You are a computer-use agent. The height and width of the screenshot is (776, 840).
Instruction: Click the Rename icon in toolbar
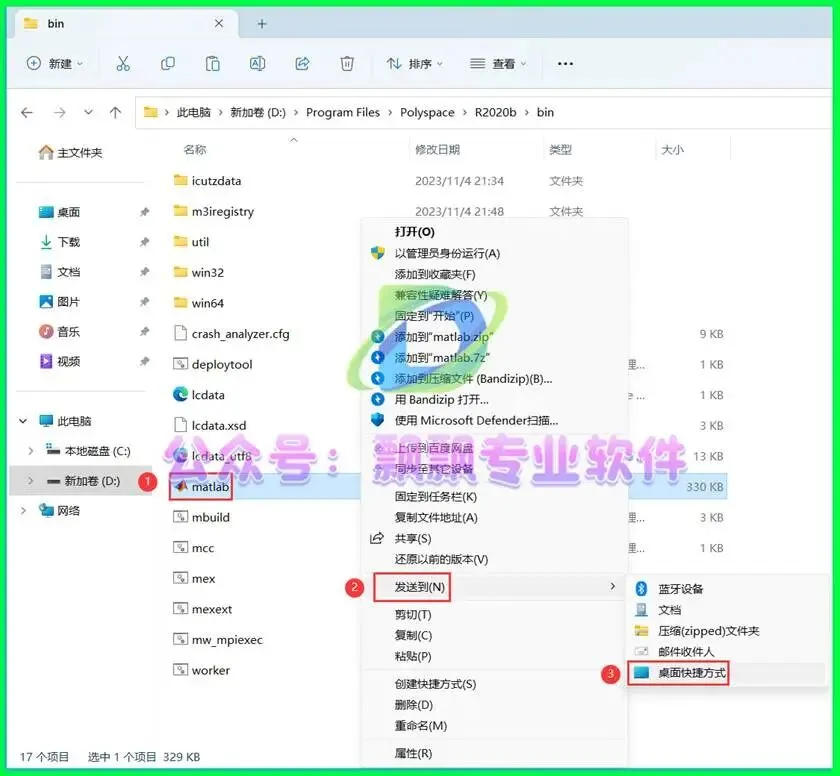click(258, 64)
